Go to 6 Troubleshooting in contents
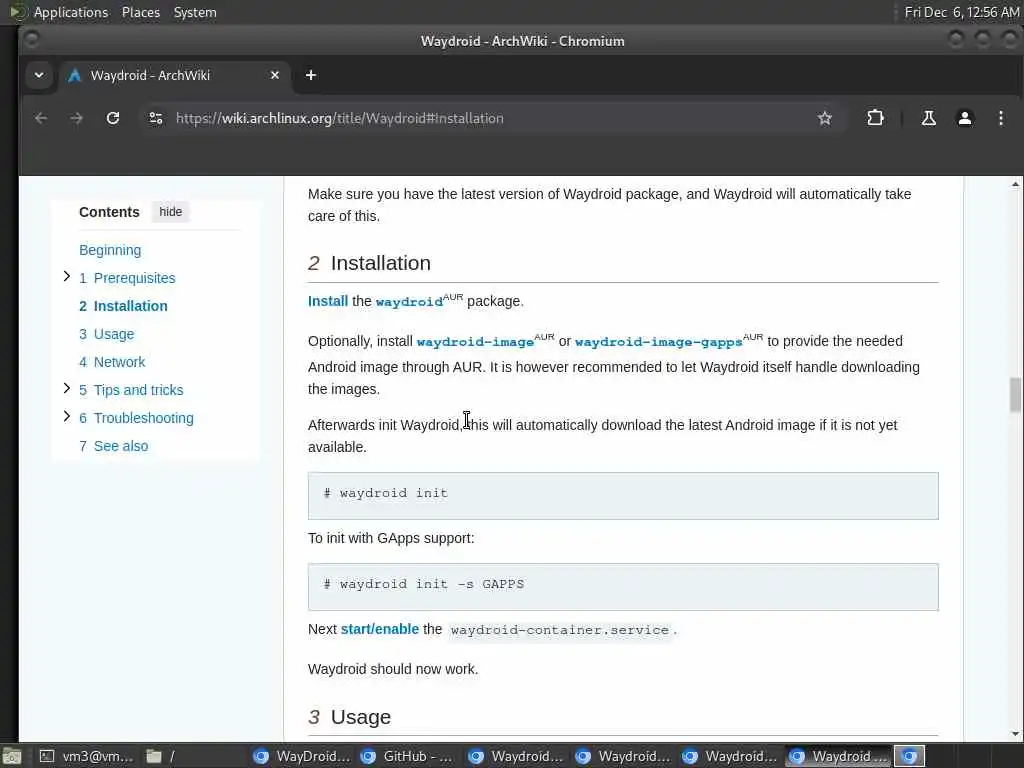Screen dimensions: 1024x768 tap(136, 419)
